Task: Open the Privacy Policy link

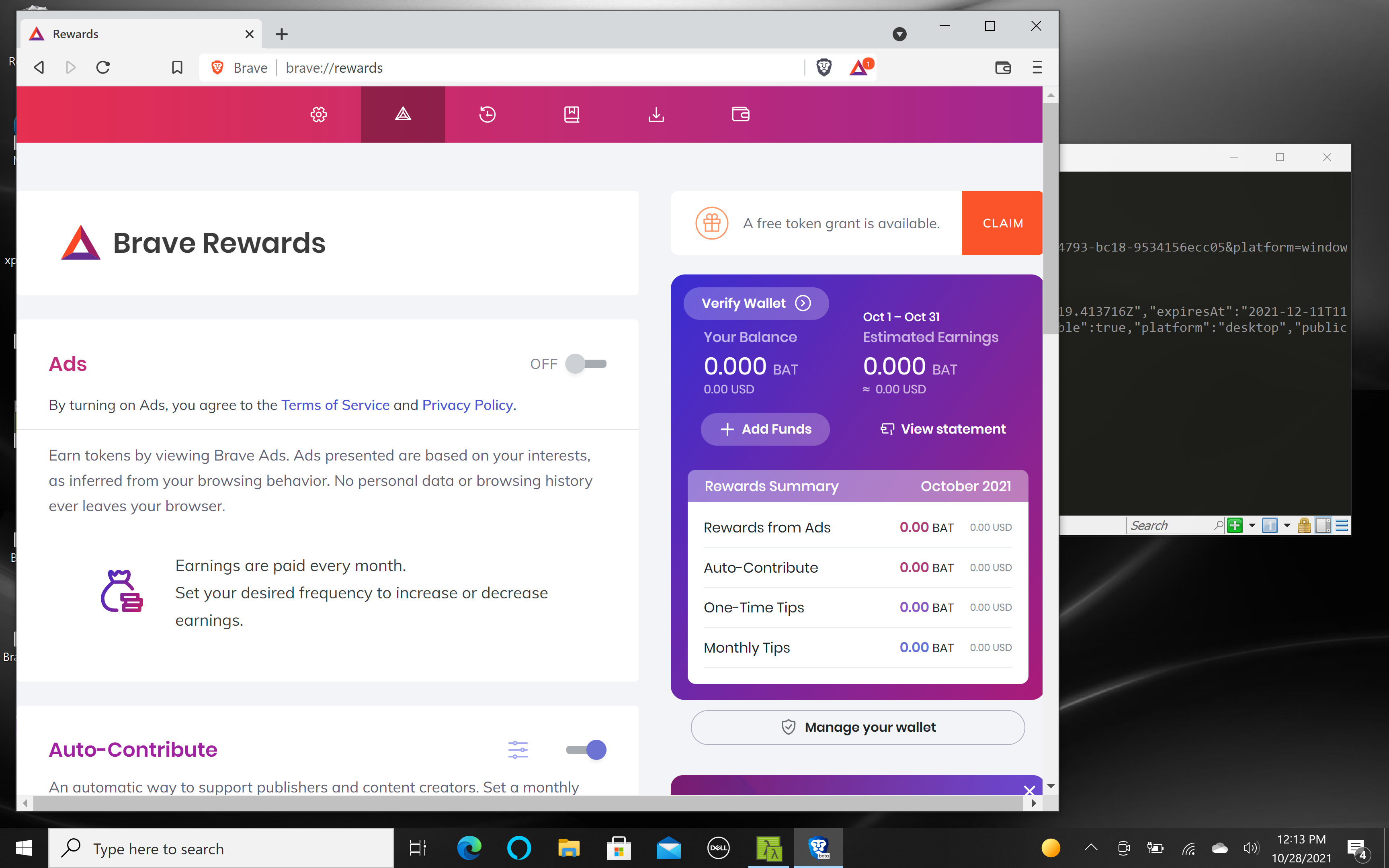Action: (x=467, y=405)
